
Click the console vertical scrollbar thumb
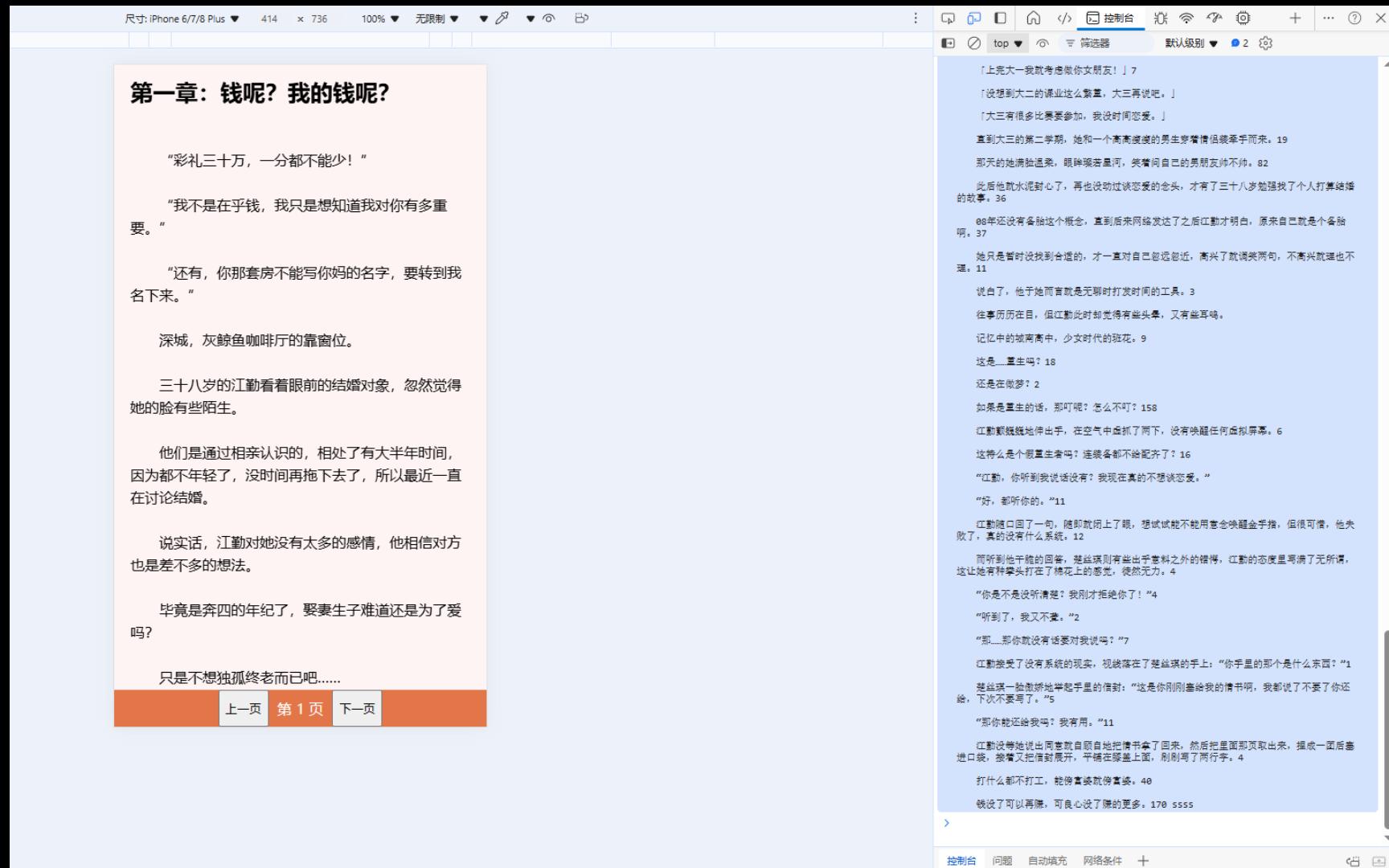coord(1385,729)
